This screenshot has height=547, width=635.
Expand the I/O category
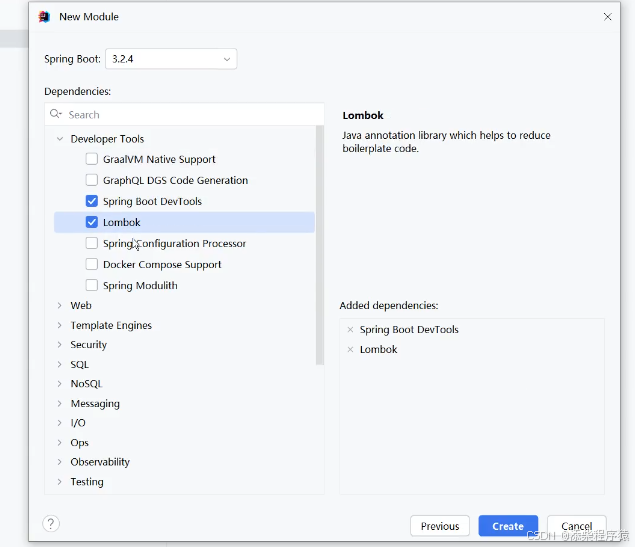coord(60,423)
